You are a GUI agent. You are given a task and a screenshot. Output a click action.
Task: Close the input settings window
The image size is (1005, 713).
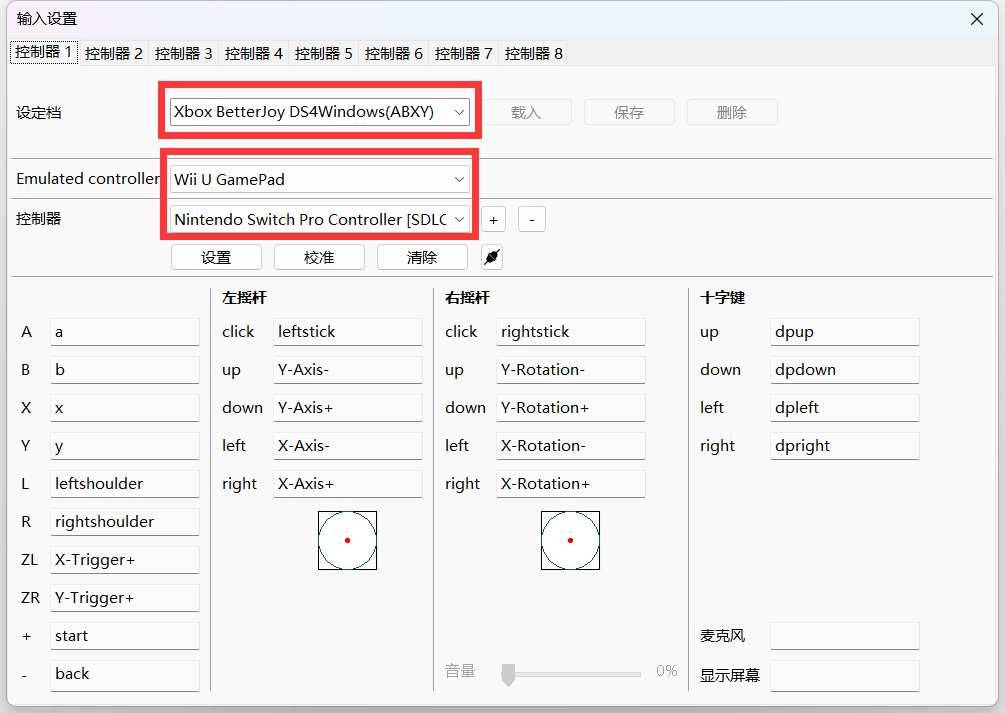click(977, 19)
